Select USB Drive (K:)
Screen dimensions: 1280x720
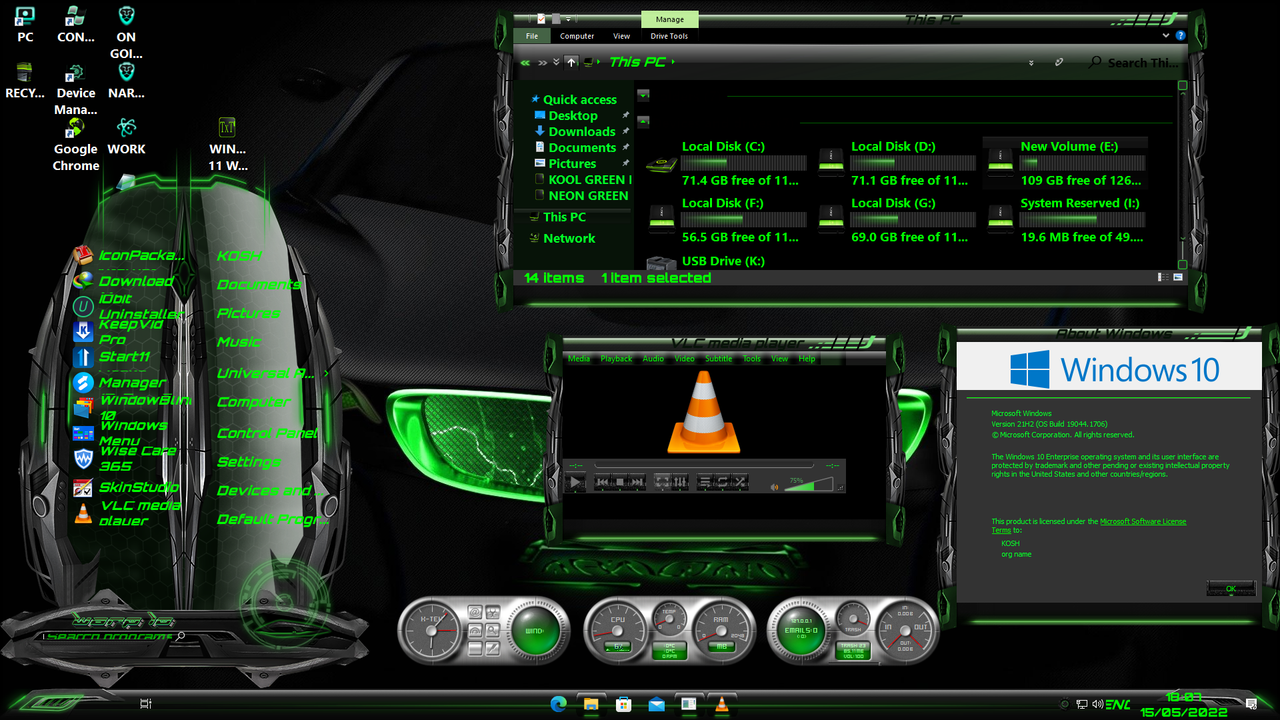(x=708, y=261)
